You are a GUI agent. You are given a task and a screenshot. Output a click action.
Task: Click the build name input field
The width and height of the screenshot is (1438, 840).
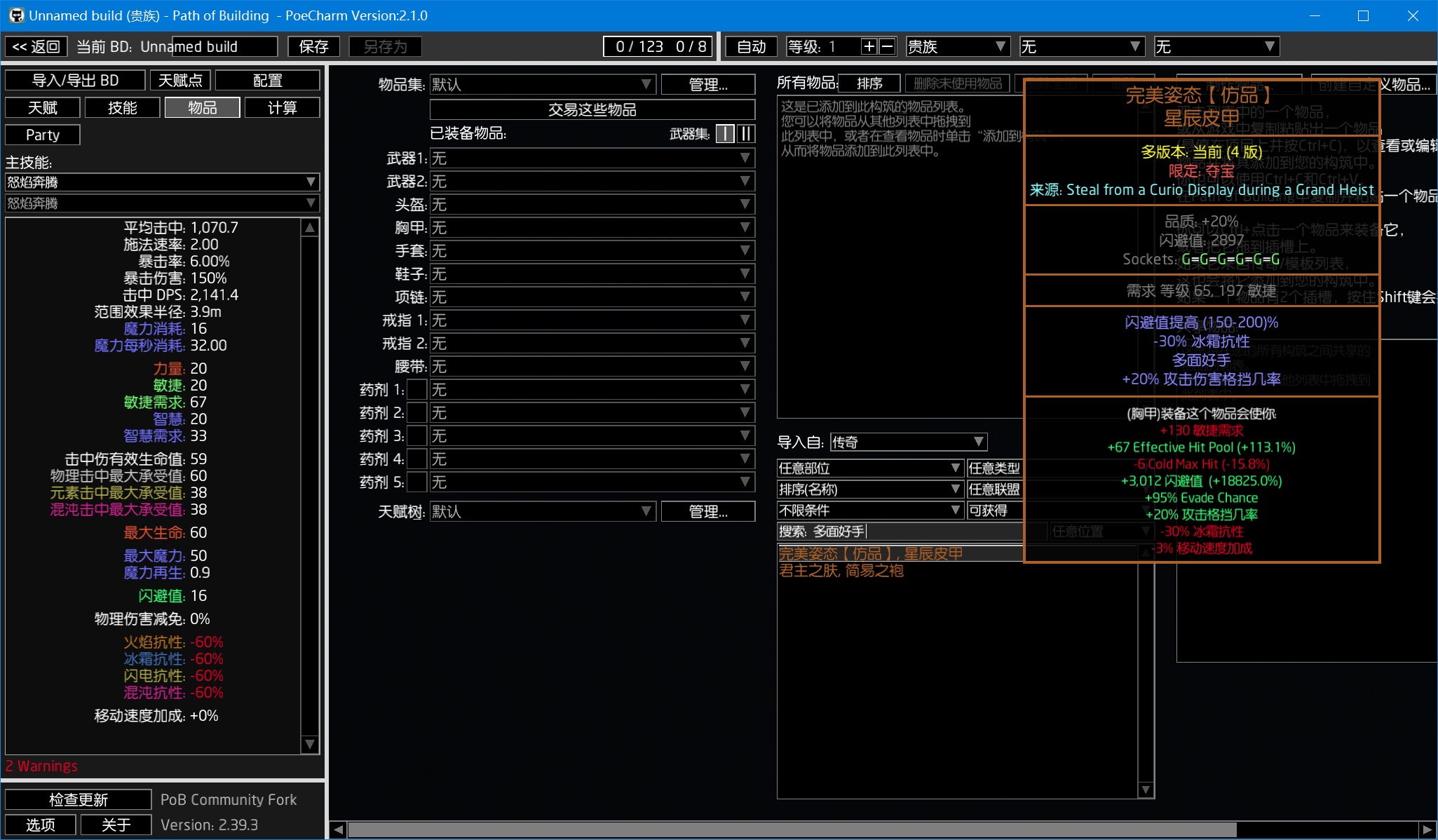(x=225, y=46)
